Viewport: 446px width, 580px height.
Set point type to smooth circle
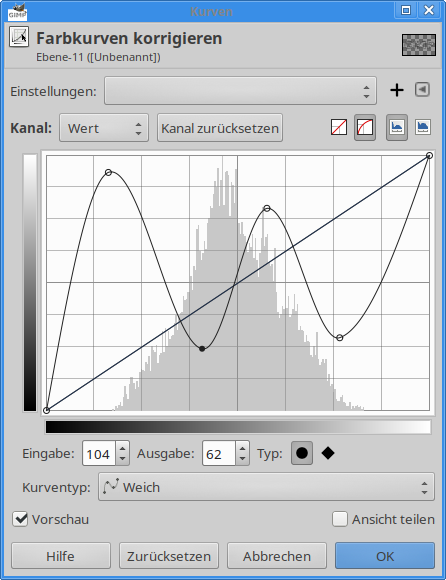302,453
